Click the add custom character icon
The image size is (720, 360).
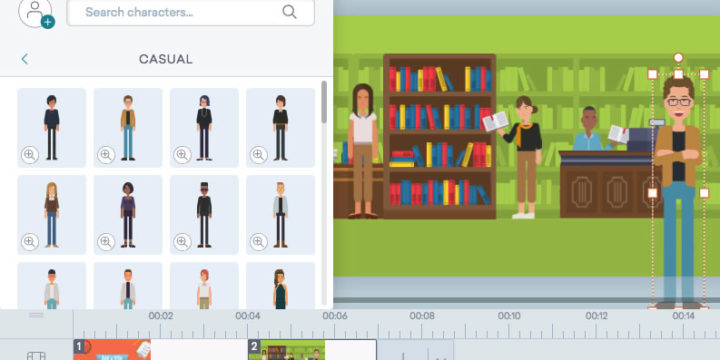(35, 13)
